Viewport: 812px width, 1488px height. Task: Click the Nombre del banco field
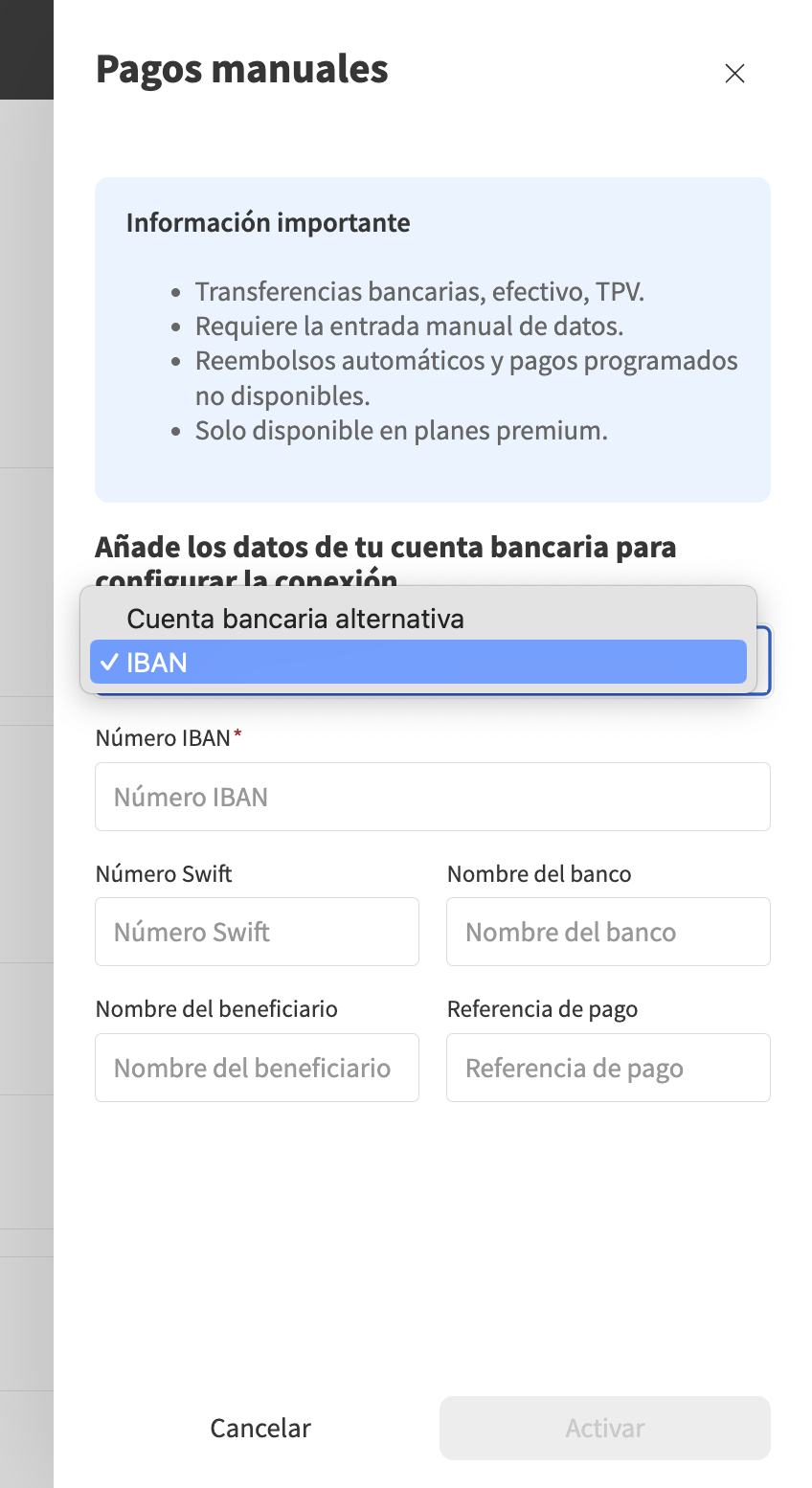[608, 931]
